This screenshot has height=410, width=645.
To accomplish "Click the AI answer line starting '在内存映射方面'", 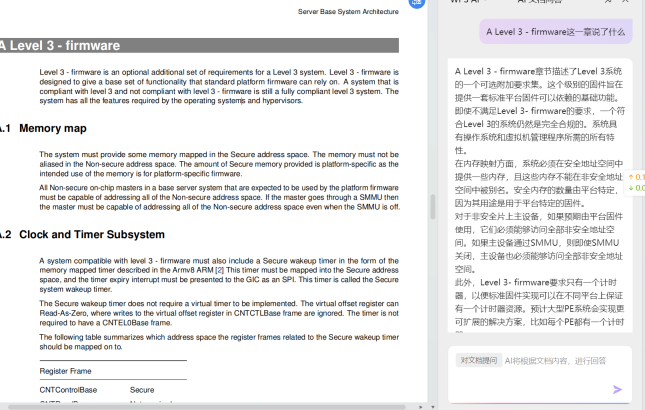I will [538, 164].
